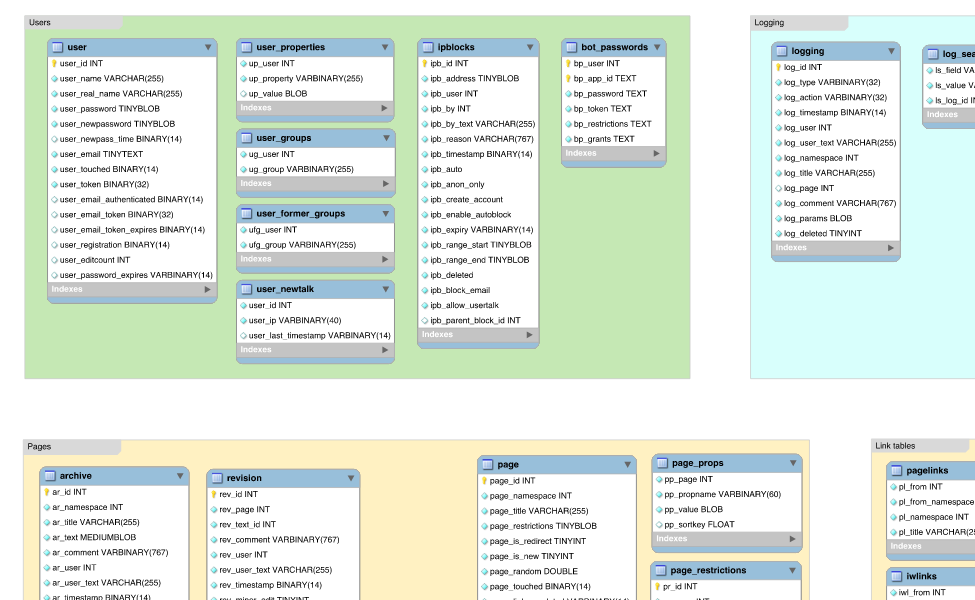The width and height of the screenshot is (975, 600).
Task: Collapse the bot_passwords table header arrow
Action: (657, 47)
